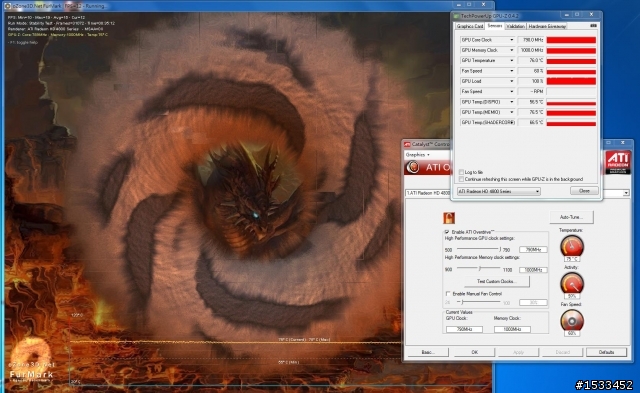Check Enable Manual Fan Control
Viewport: 640px width, 393px height.
coord(448,293)
